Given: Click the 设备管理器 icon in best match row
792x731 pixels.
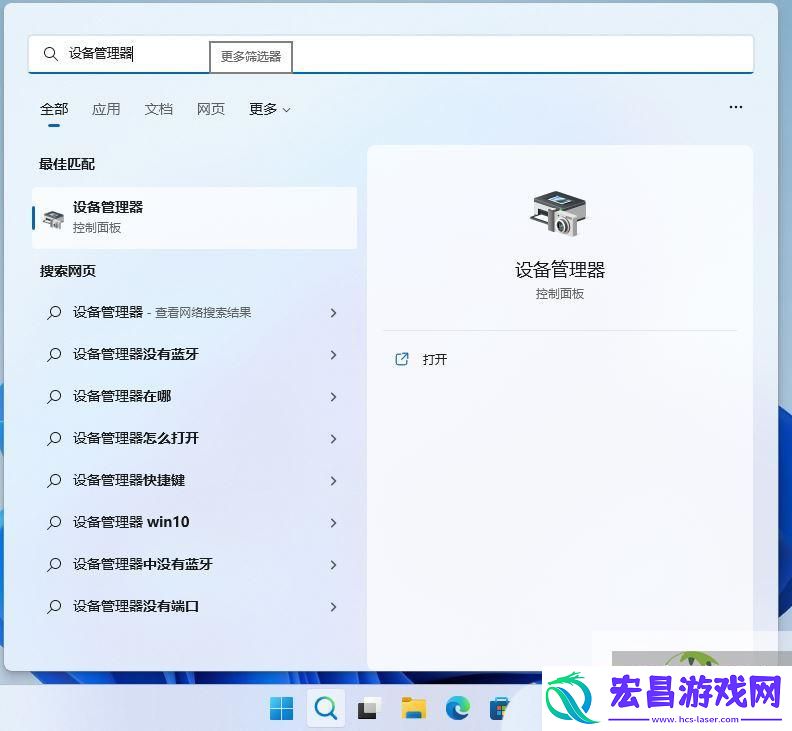Looking at the screenshot, I should tap(54, 219).
